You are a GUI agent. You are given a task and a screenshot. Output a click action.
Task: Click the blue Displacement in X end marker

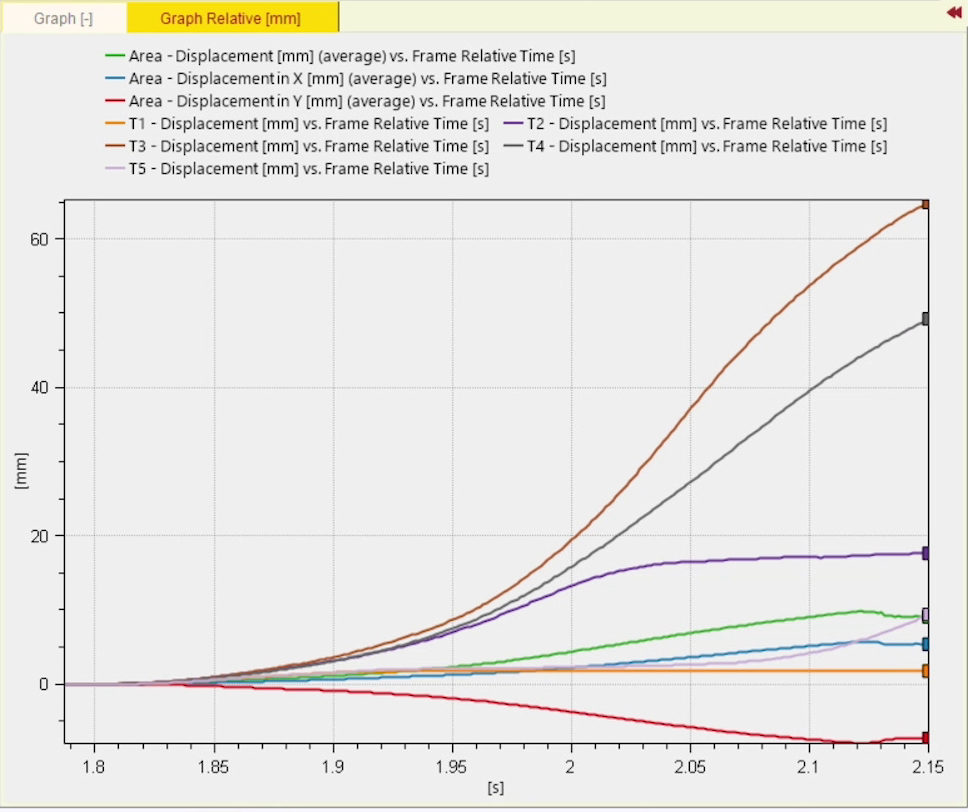click(x=925, y=645)
